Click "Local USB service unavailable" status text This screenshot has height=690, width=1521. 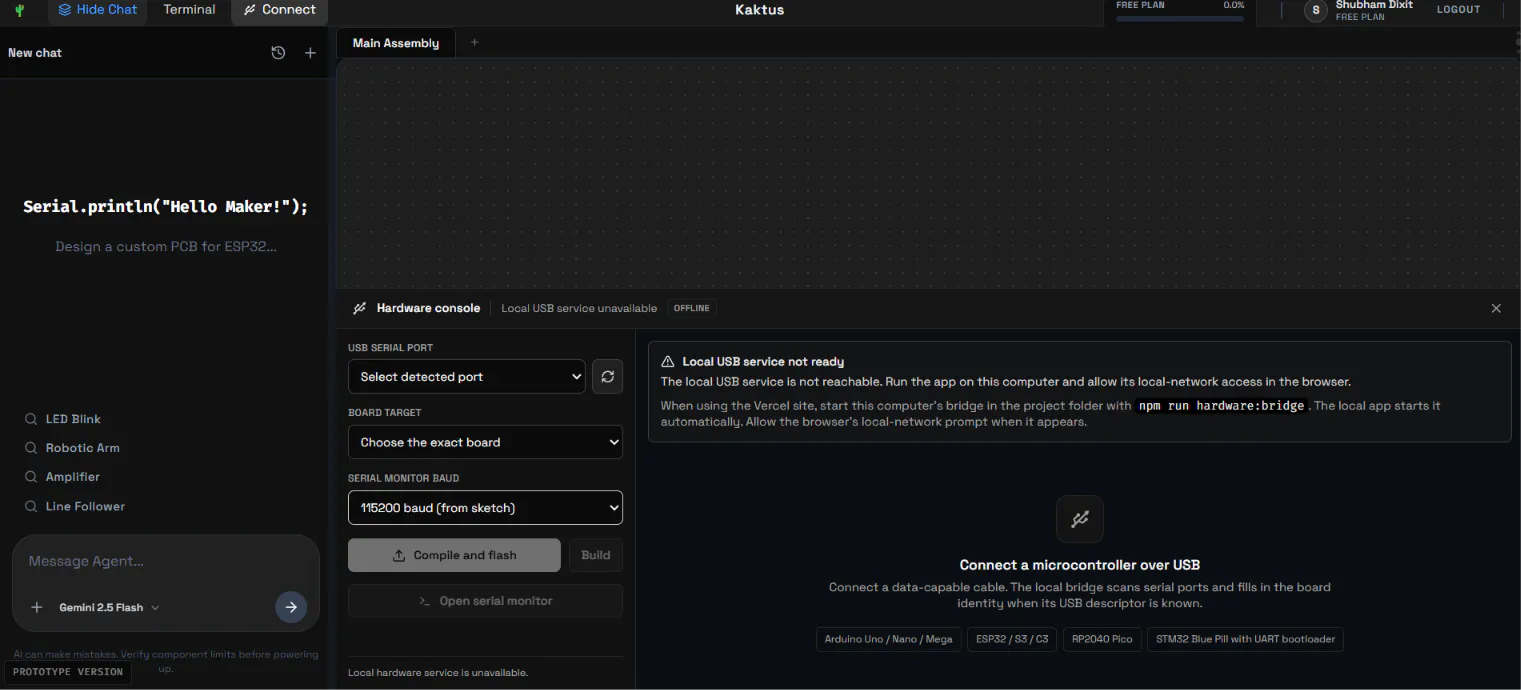(x=579, y=308)
